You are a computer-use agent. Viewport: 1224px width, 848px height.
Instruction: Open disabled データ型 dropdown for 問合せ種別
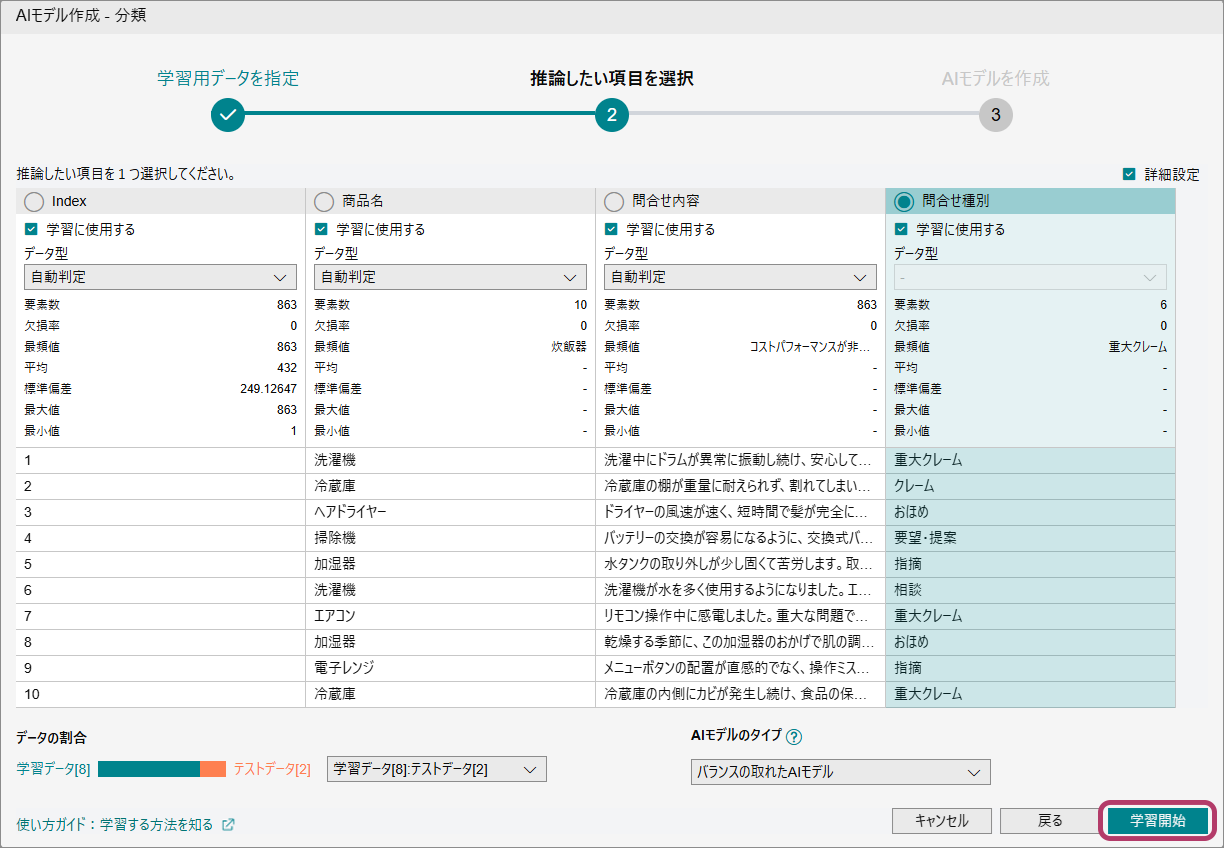click(1030, 277)
